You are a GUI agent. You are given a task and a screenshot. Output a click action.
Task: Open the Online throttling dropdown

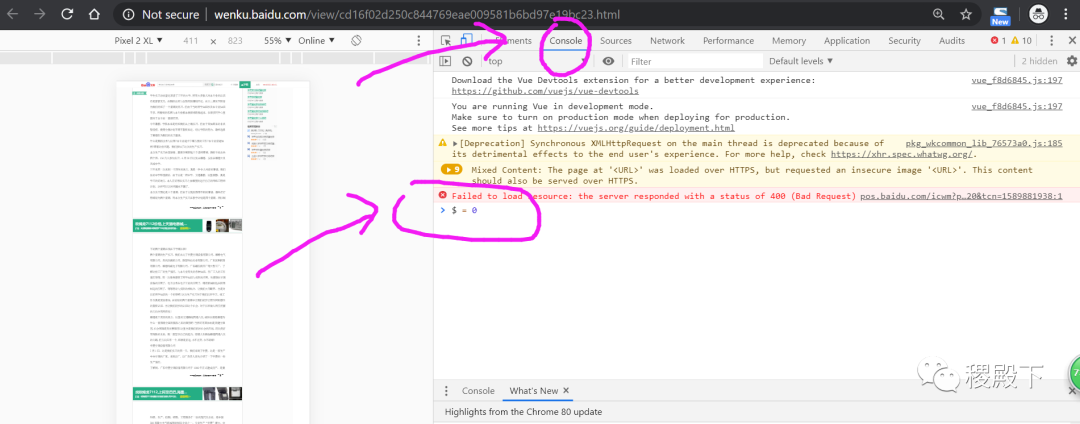tap(316, 41)
